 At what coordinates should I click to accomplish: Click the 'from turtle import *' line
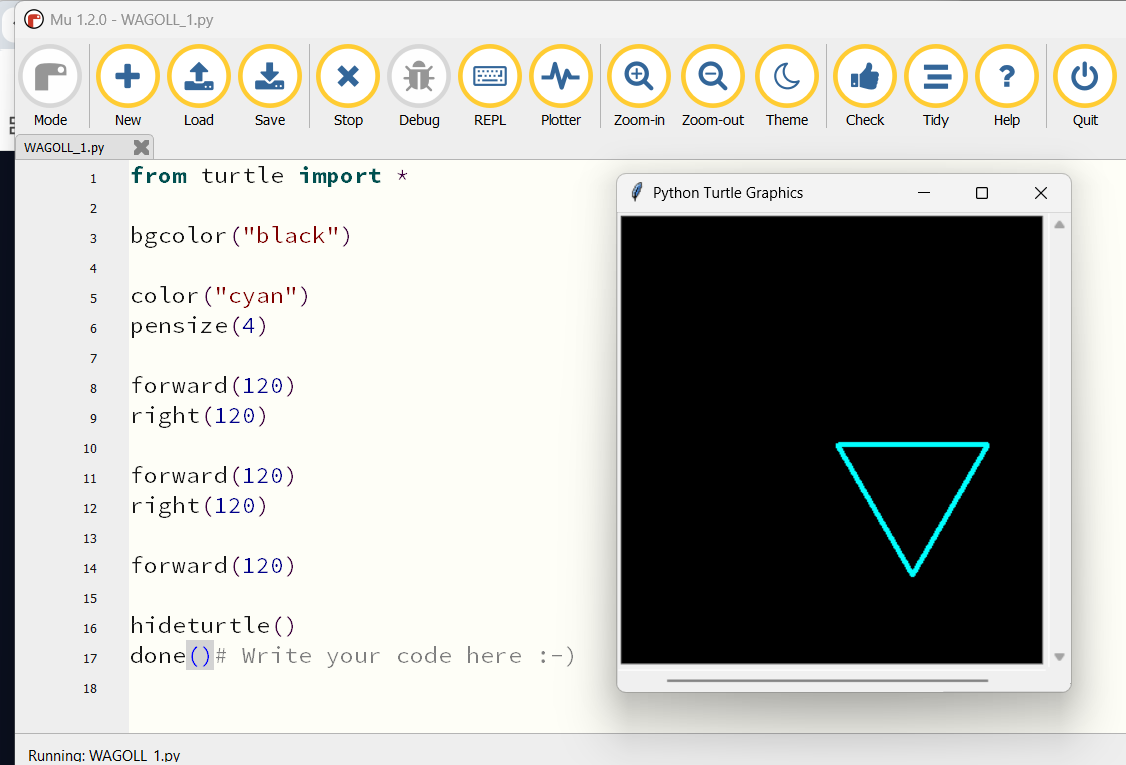269,176
